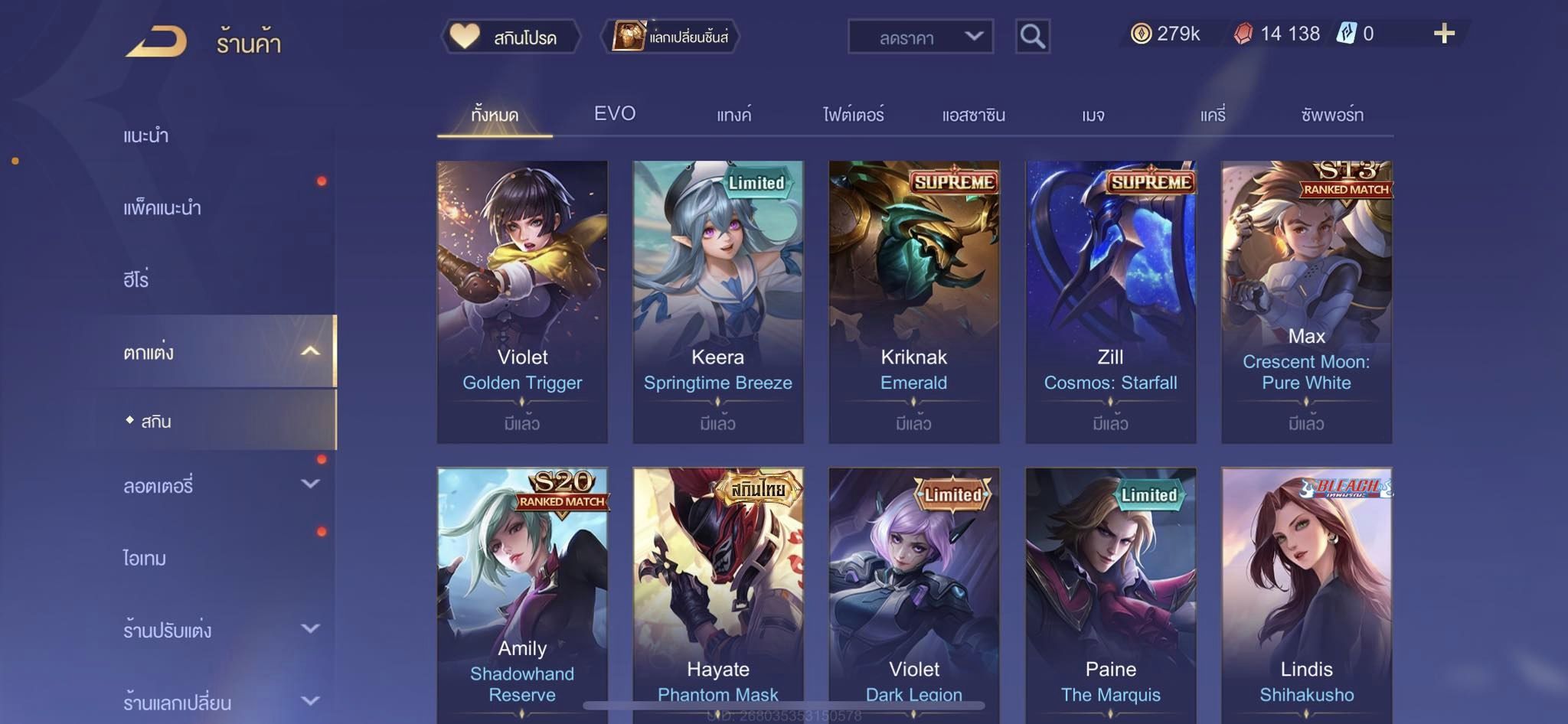Image resolution: width=1568 pixels, height=724 pixels.
Task: Open the fragment exchange chest button
Action: (x=671, y=37)
